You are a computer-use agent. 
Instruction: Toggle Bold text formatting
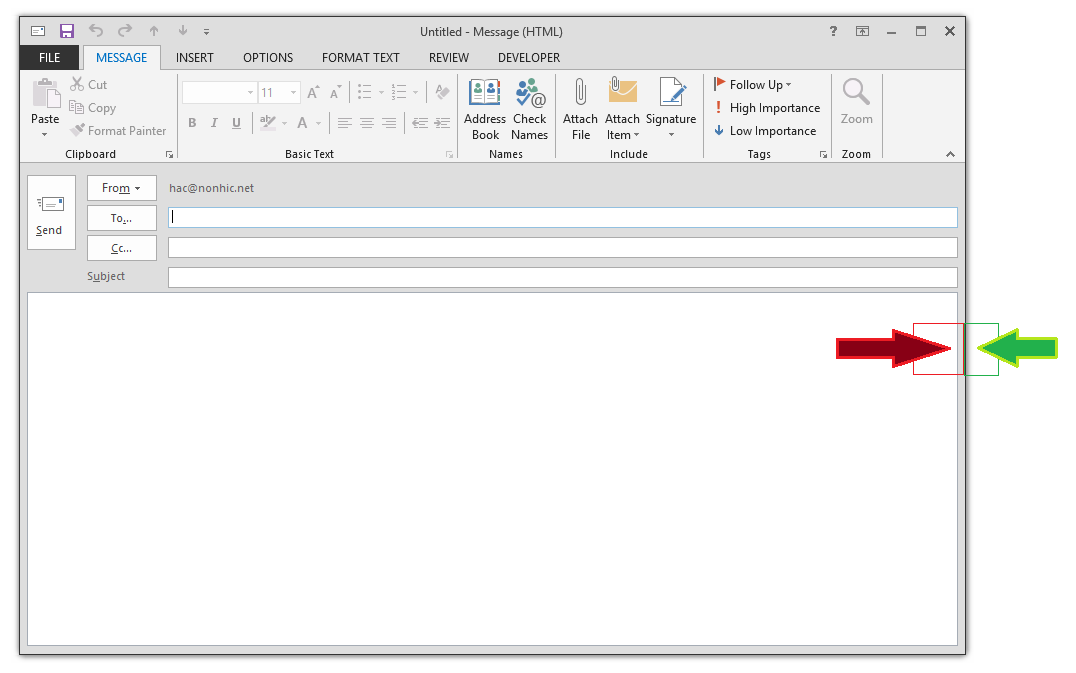[x=192, y=123]
